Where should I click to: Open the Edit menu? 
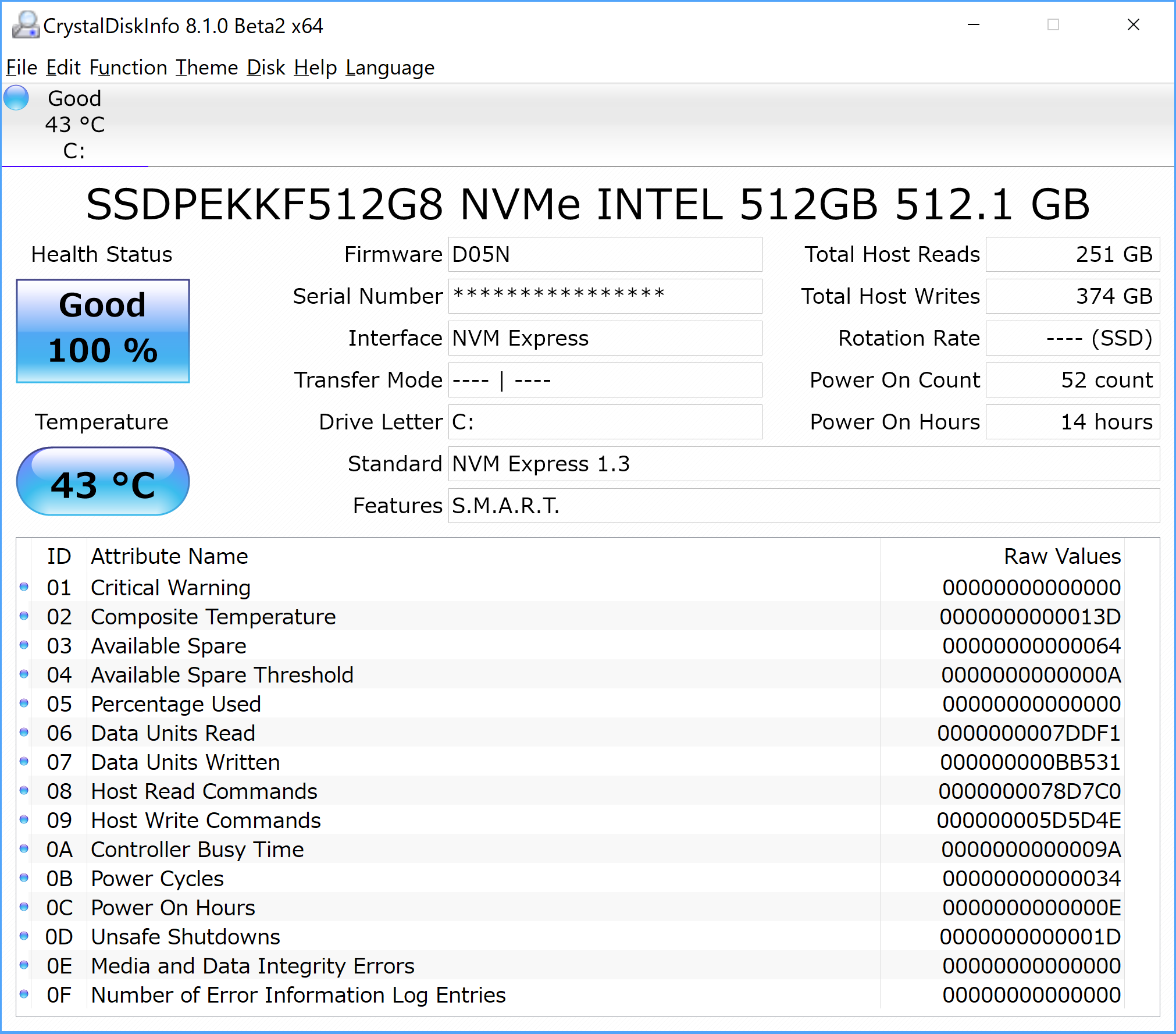click(63, 67)
